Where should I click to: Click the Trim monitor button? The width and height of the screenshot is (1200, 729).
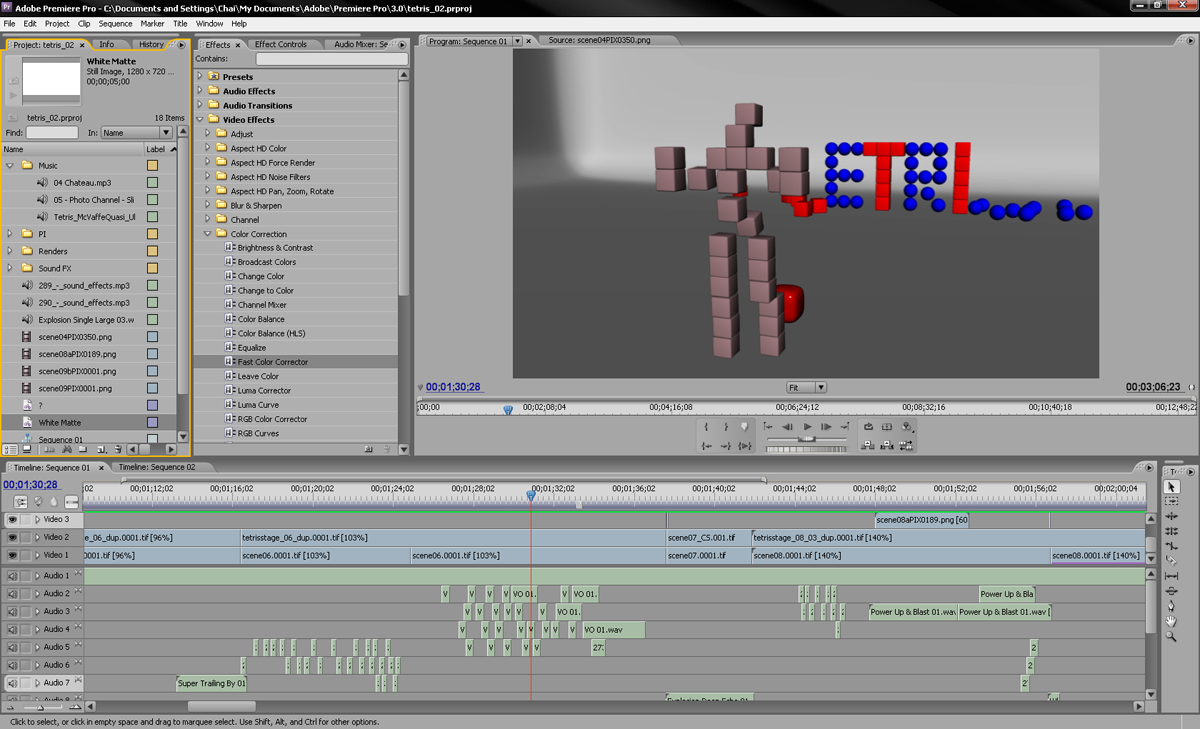(906, 446)
